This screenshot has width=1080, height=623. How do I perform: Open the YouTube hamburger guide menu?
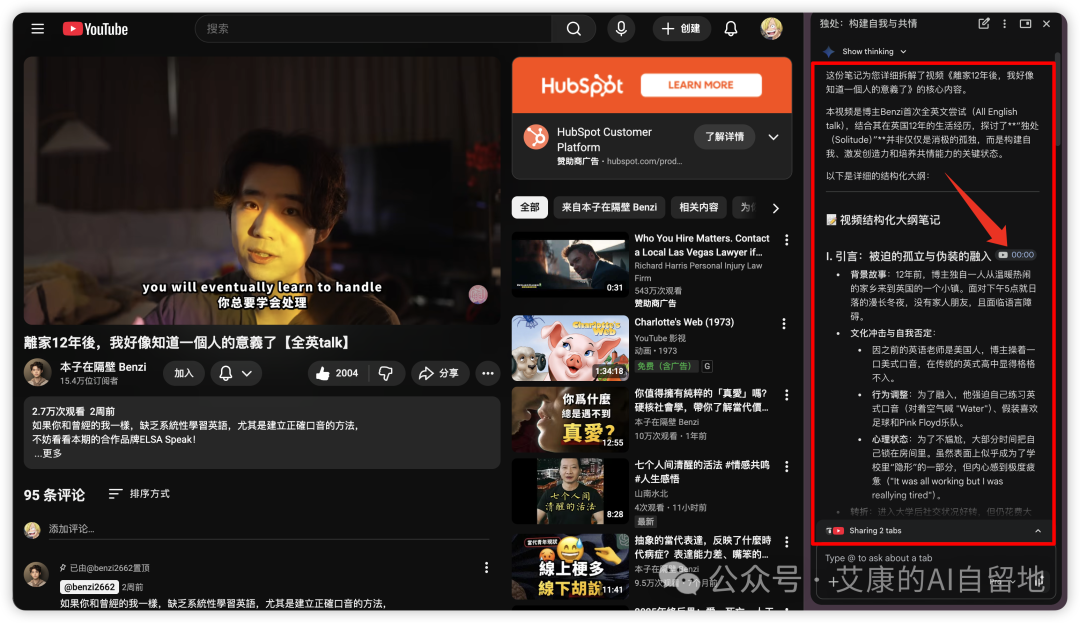click(x=37, y=29)
